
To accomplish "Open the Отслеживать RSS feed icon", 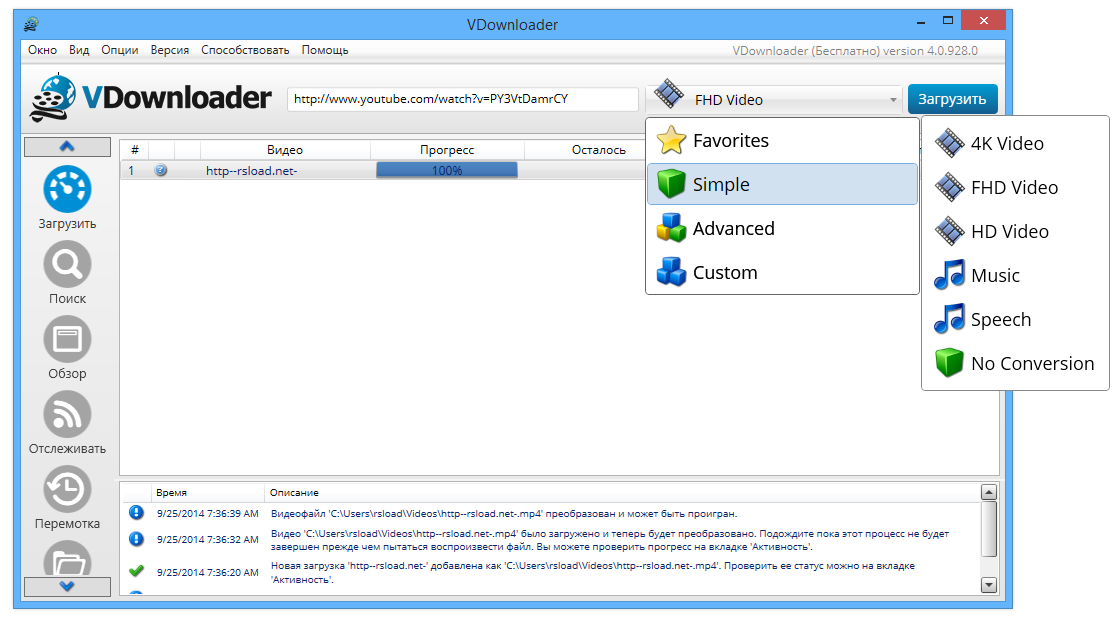I will tap(67, 415).
